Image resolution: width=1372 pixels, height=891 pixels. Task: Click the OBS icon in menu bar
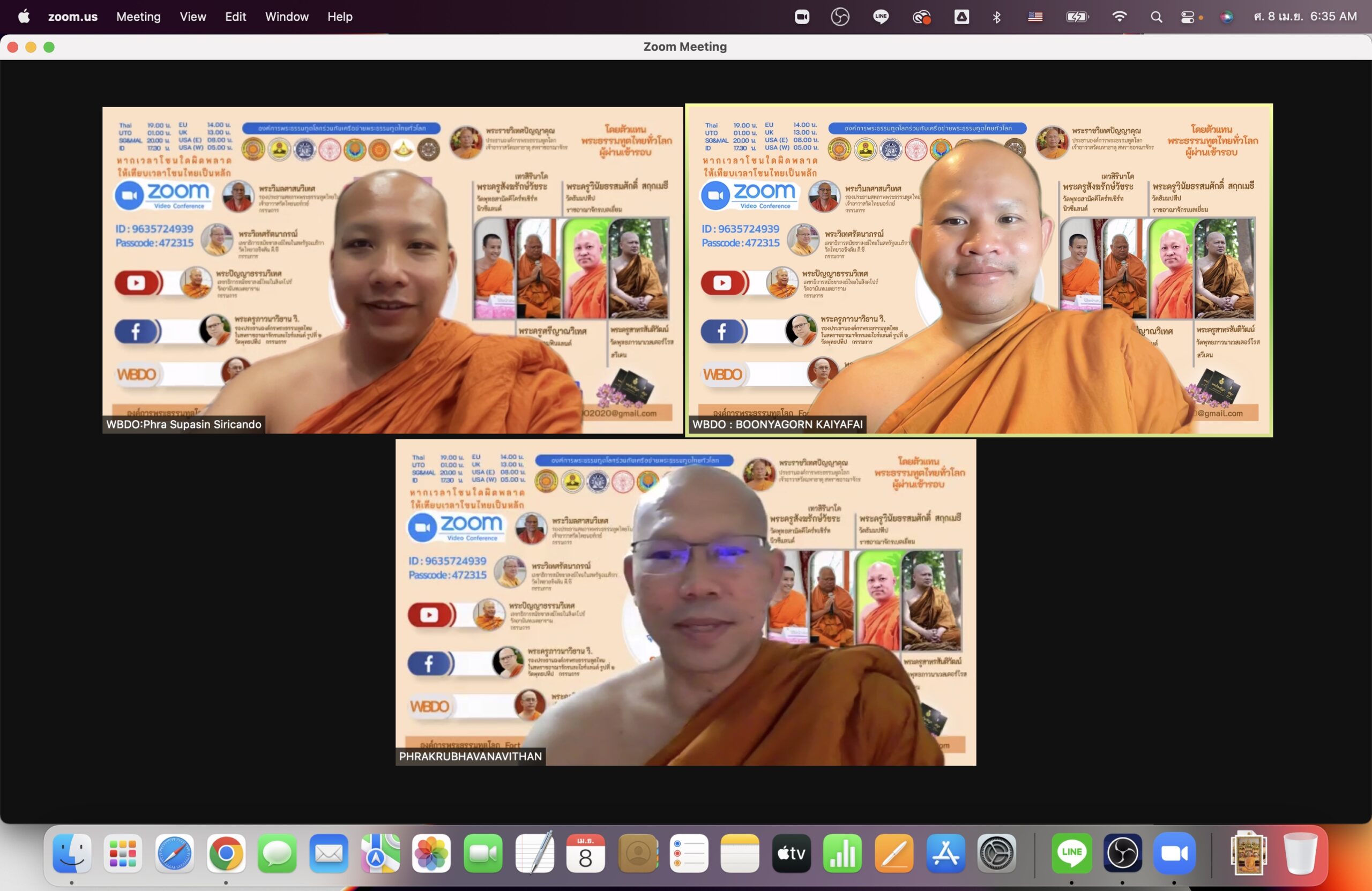pos(840,17)
